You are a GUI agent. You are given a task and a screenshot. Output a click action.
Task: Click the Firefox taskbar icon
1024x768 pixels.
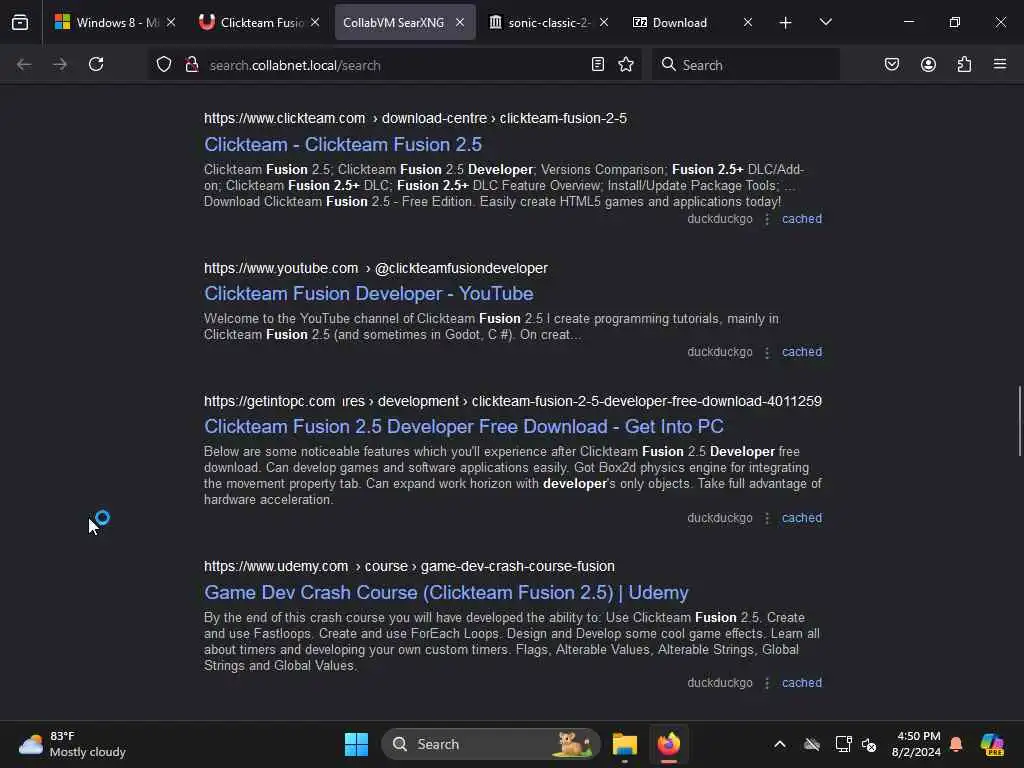[x=669, y=744]
